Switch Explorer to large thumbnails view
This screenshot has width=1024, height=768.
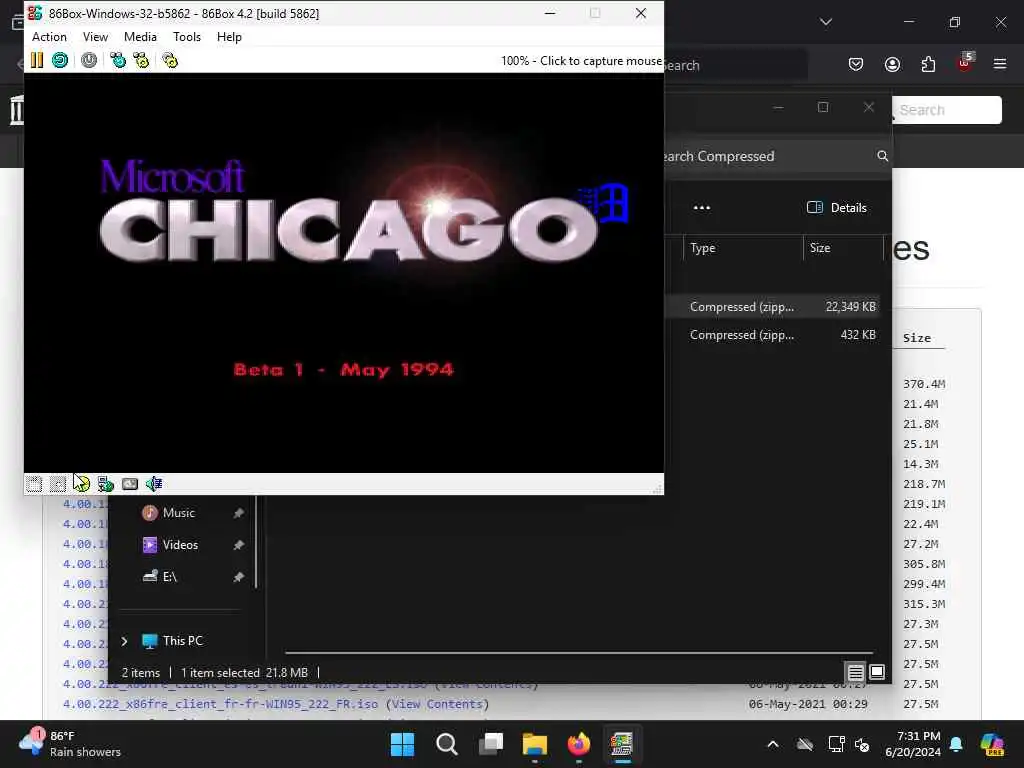click(x=877, y=673)
